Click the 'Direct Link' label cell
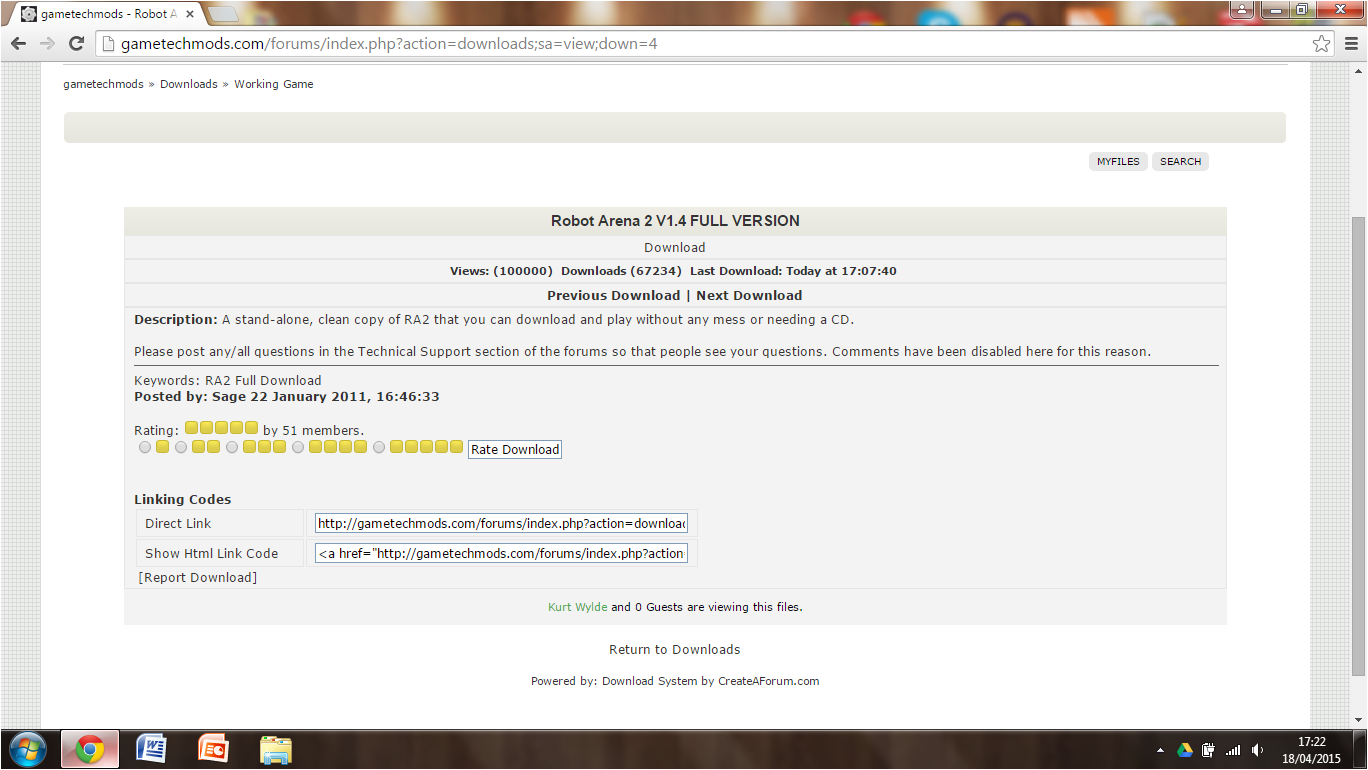The image size is (1368, 770). point(220,523)
